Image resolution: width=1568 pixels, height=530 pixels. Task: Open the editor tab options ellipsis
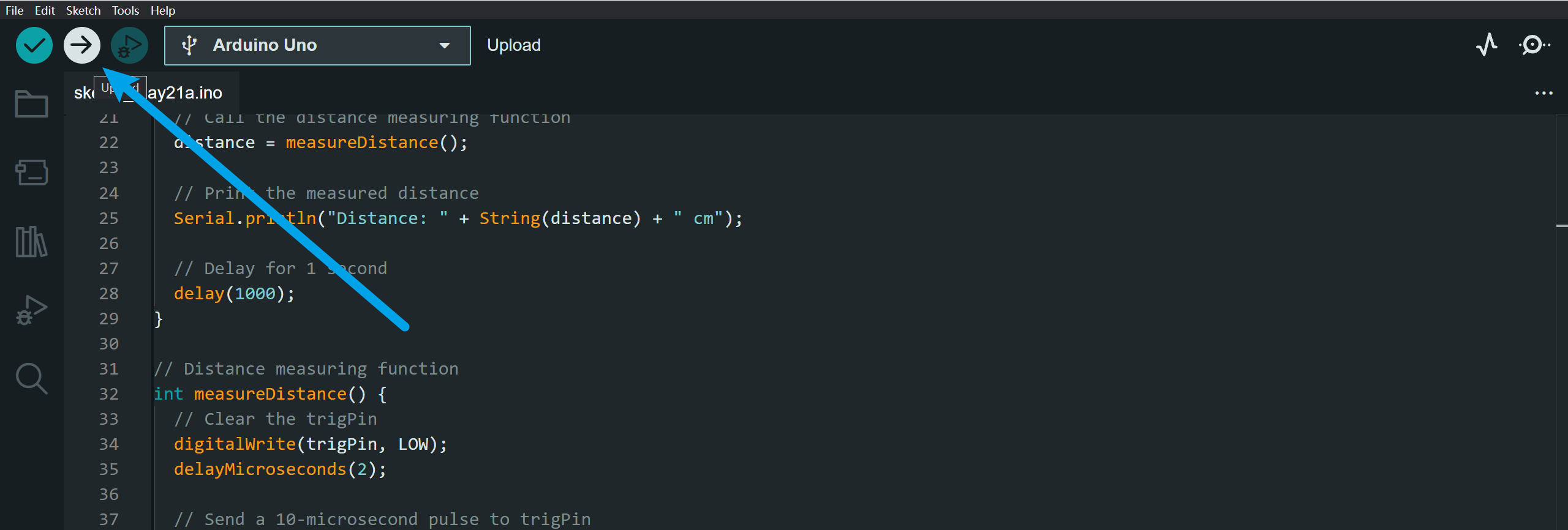(1543, 93)
